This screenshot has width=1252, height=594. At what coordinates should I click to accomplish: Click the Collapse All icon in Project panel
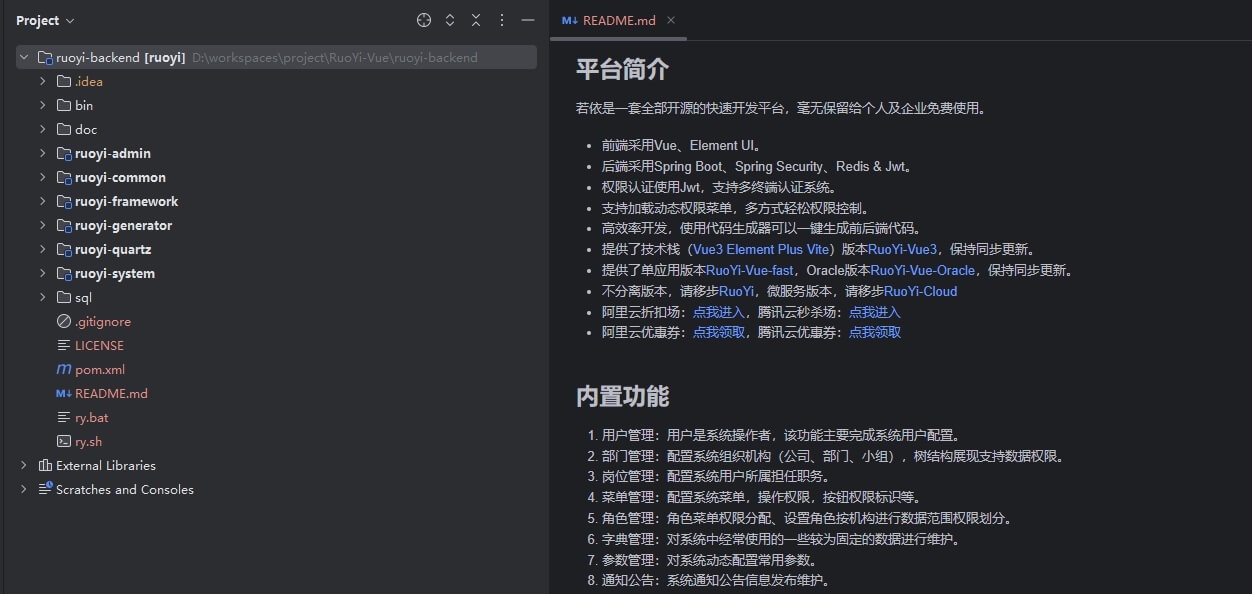point(476,20)
